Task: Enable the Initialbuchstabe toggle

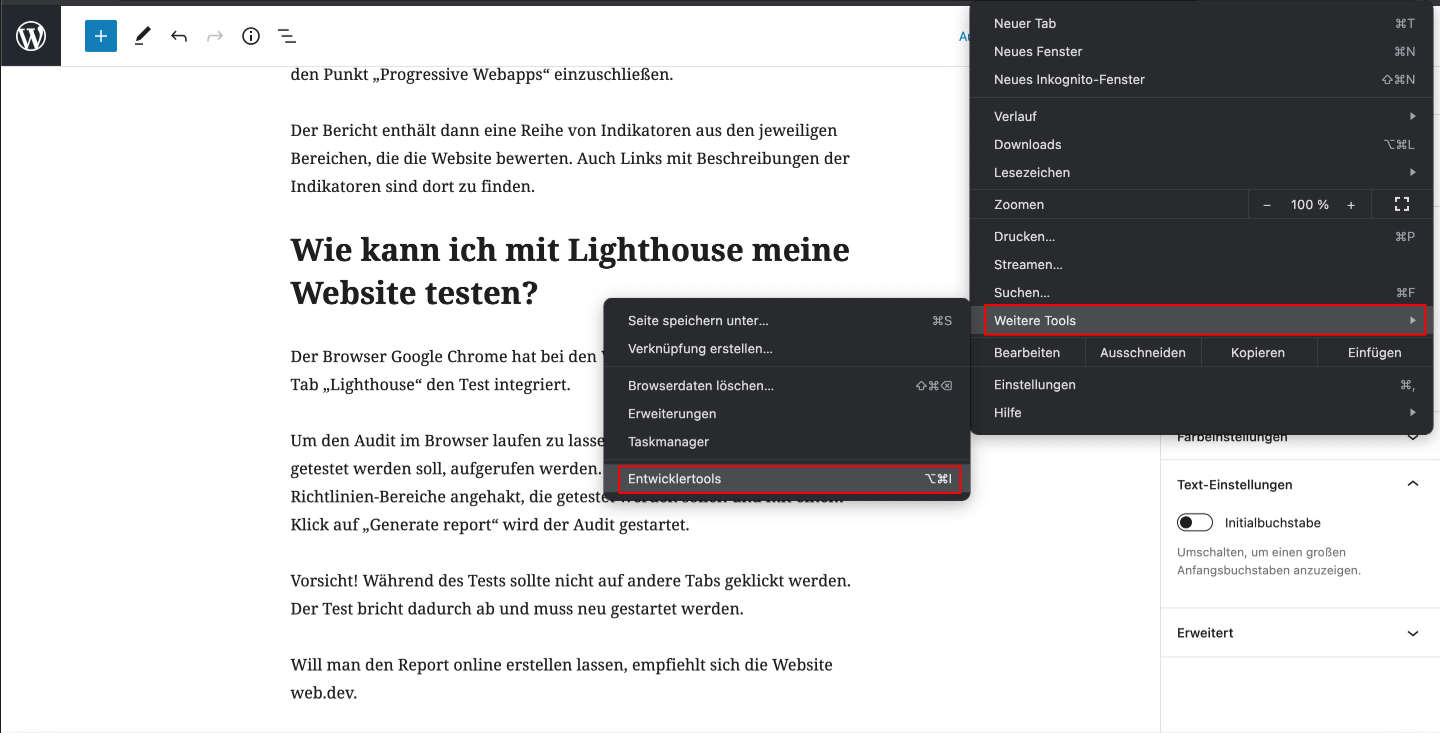Action: [x=1195, y=522]
